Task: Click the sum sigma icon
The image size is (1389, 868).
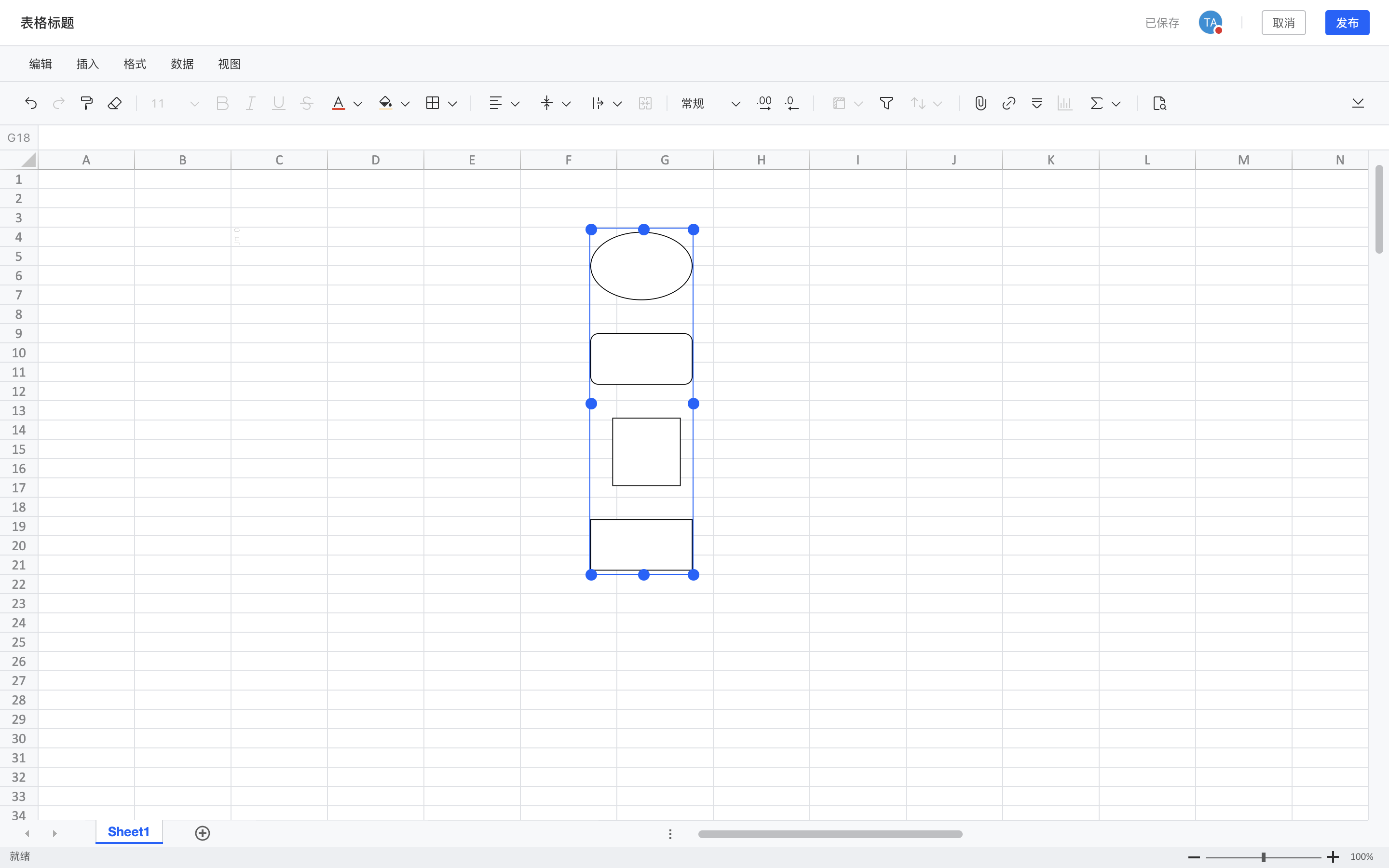Action: pos(1097,103)
